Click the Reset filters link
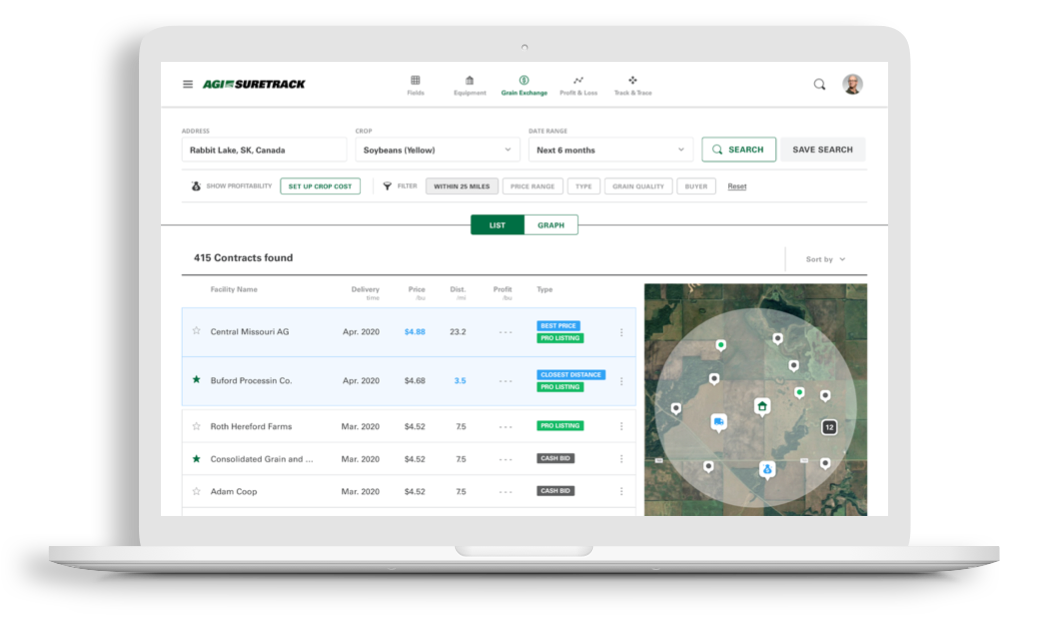The height and width of the screenshot is (628, 1056). click(736, 186)
